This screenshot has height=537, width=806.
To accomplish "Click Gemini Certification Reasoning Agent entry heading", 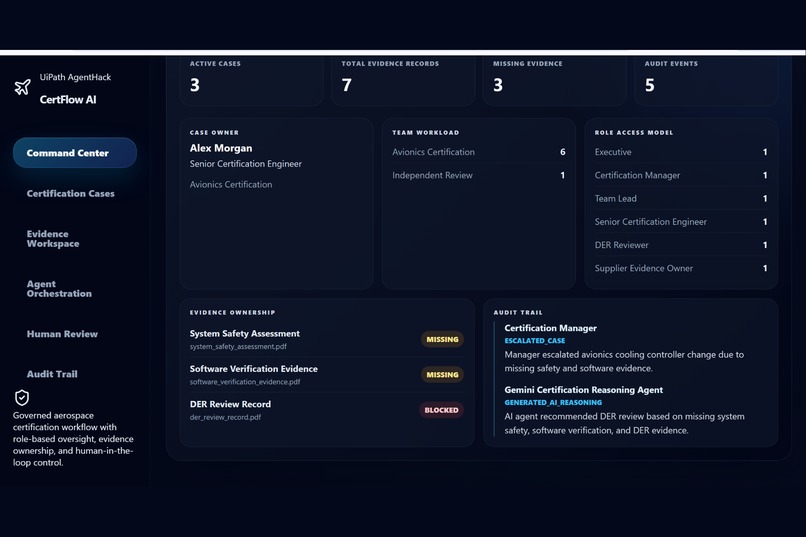I will click(583, 390).
